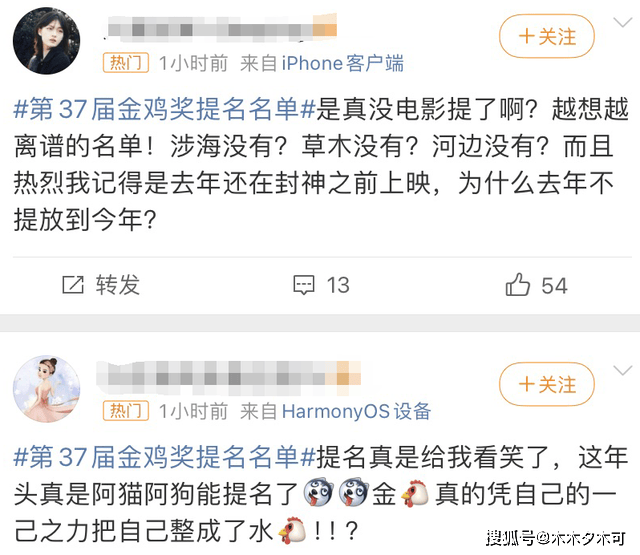Open hashtag 第37届金鸡奖提名名单 in first post
The width and height of the screenshot is (640, 555).
pyautogui.click(x=165, y=109)
